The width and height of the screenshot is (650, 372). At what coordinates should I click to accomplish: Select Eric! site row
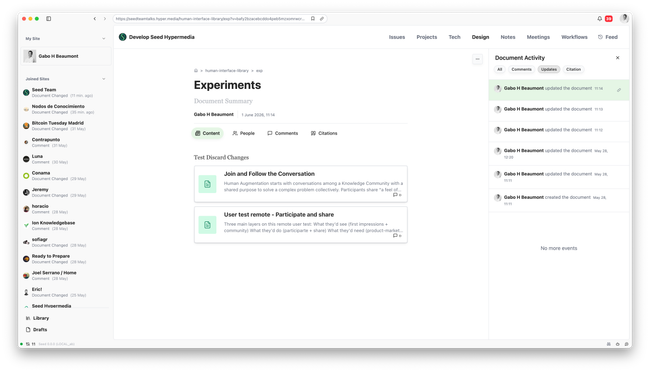click(66, 292)
